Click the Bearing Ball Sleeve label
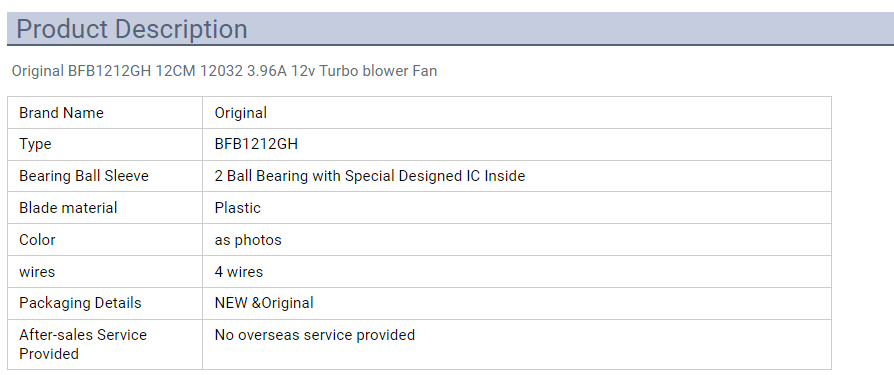 tap(84, 176)
